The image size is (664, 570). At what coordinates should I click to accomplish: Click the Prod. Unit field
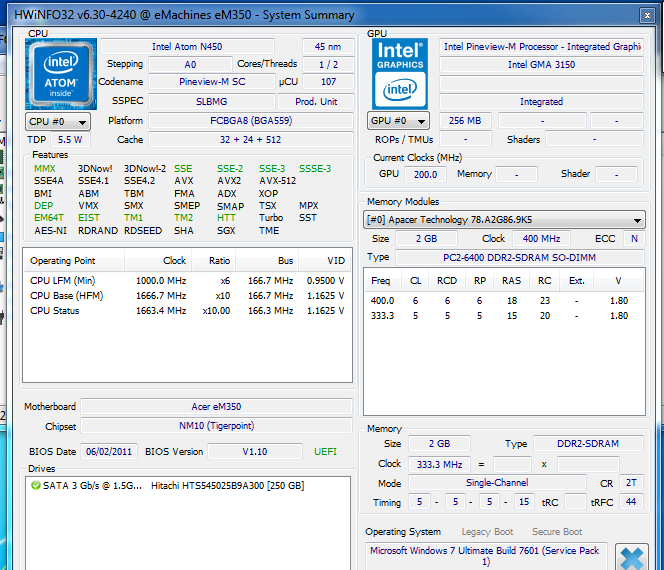[x=315, y=102]
